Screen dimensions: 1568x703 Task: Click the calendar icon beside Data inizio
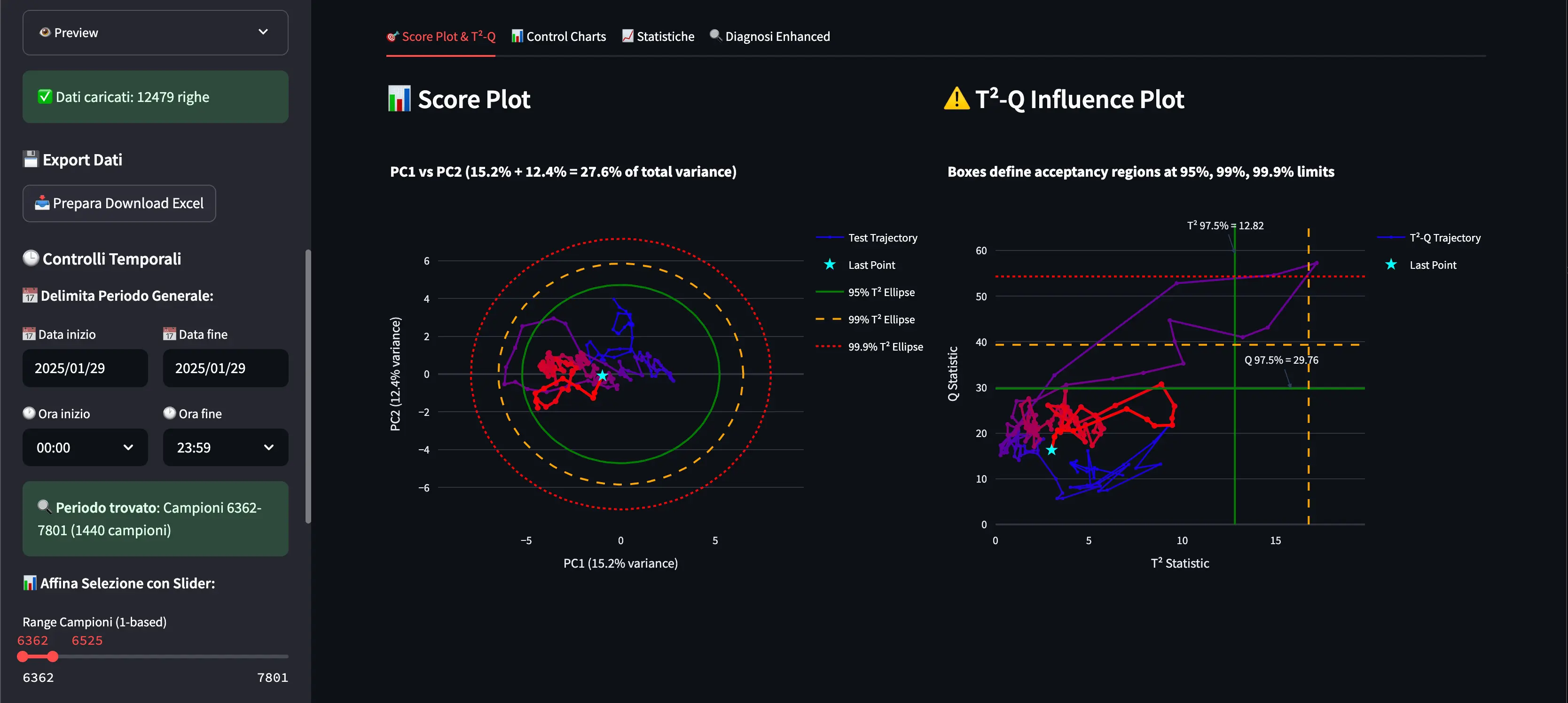click(x=28, y=334)
